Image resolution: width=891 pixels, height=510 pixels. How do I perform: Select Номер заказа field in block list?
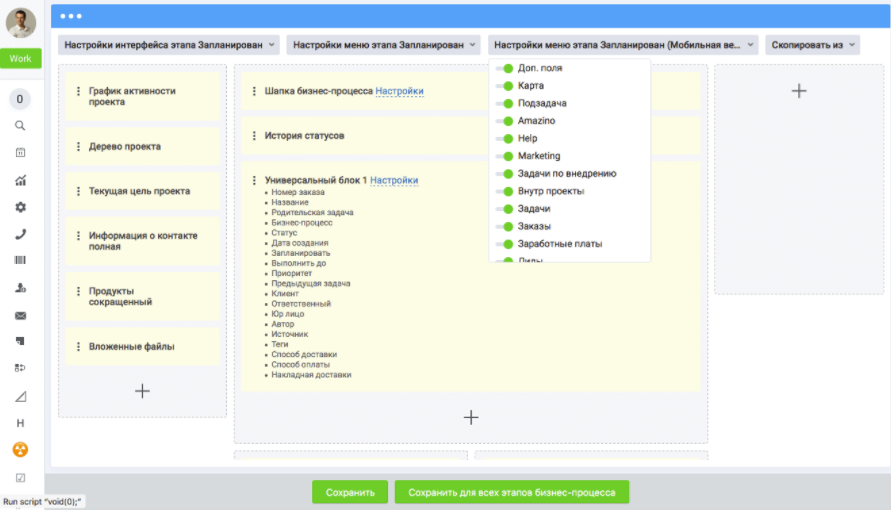[x=298, y=192]
